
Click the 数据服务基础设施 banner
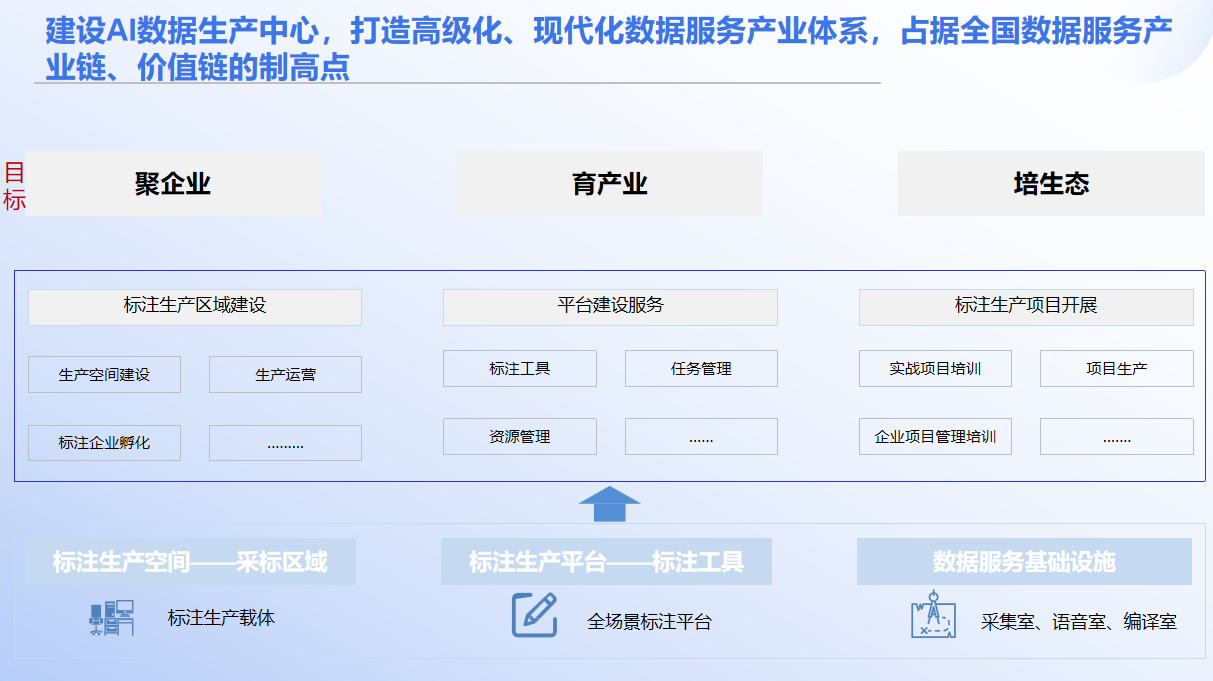[1024, 562]
